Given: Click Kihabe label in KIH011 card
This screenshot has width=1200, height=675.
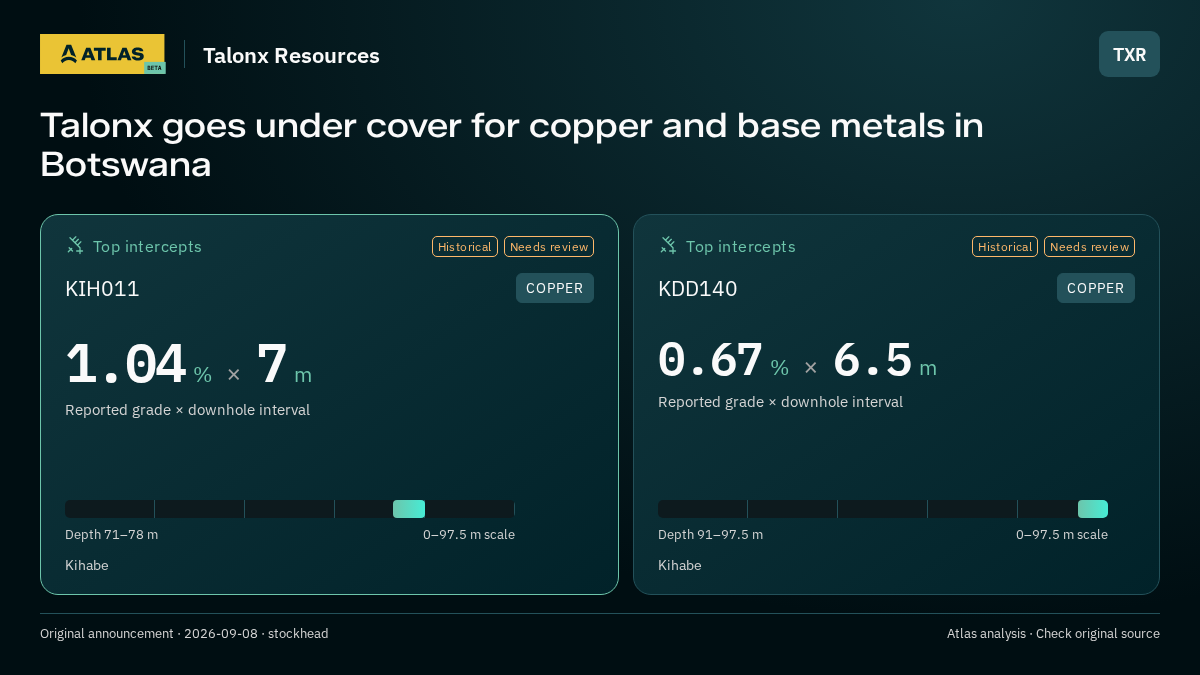Looking at the screenshot, I should click(87, 566).
